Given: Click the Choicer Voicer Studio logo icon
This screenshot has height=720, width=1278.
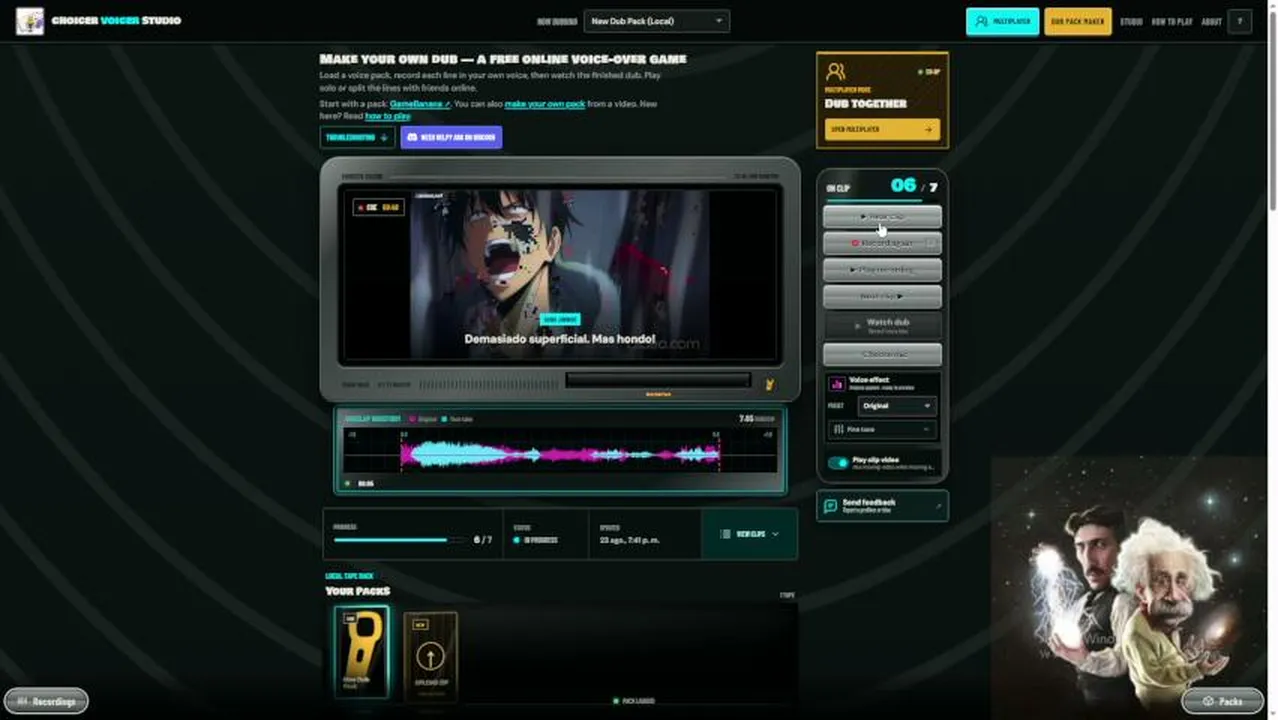Looking at the screenshot, I should pos(30,21).
